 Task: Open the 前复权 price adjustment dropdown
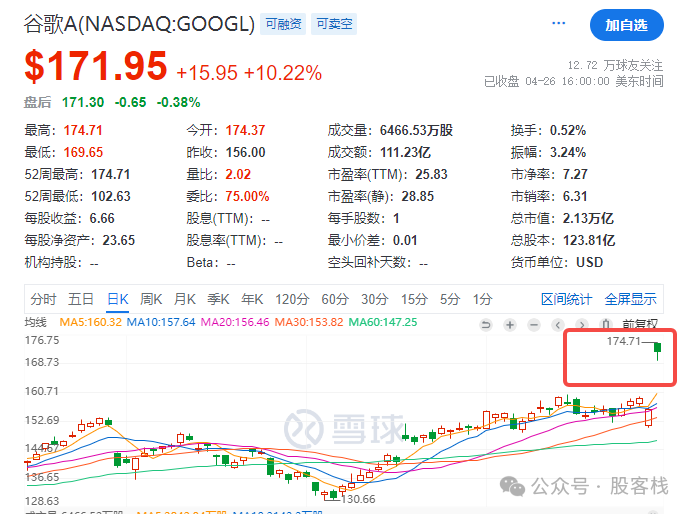640,324
